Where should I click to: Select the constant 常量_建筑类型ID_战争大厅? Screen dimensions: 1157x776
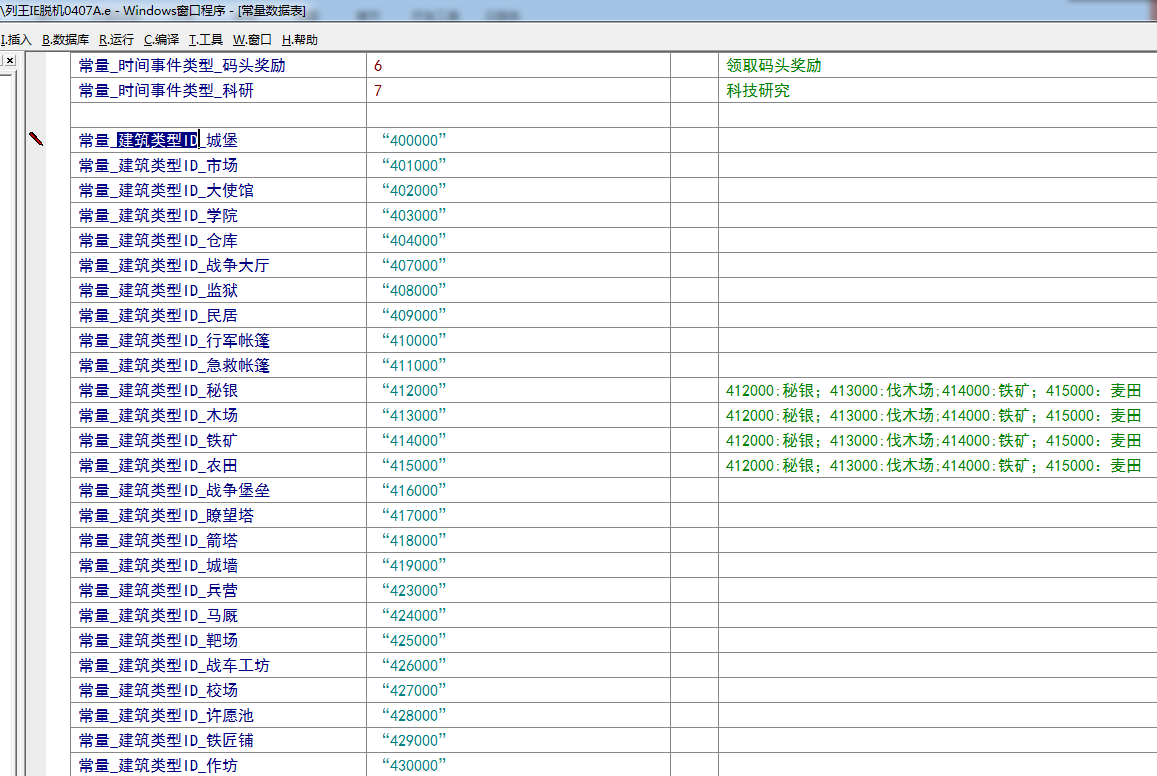click(x=174, y=265)
